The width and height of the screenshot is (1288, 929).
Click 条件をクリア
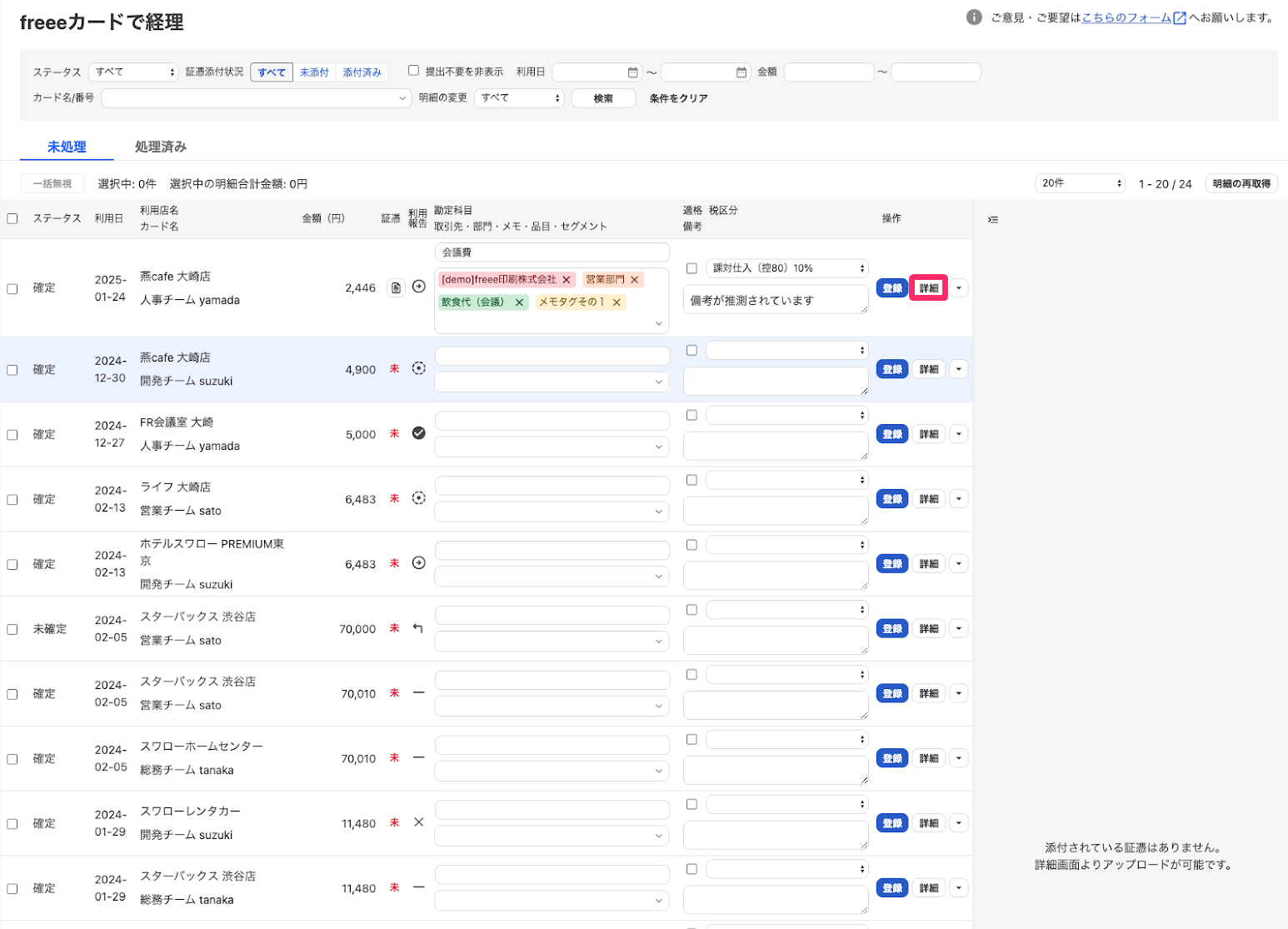[678, 98]
